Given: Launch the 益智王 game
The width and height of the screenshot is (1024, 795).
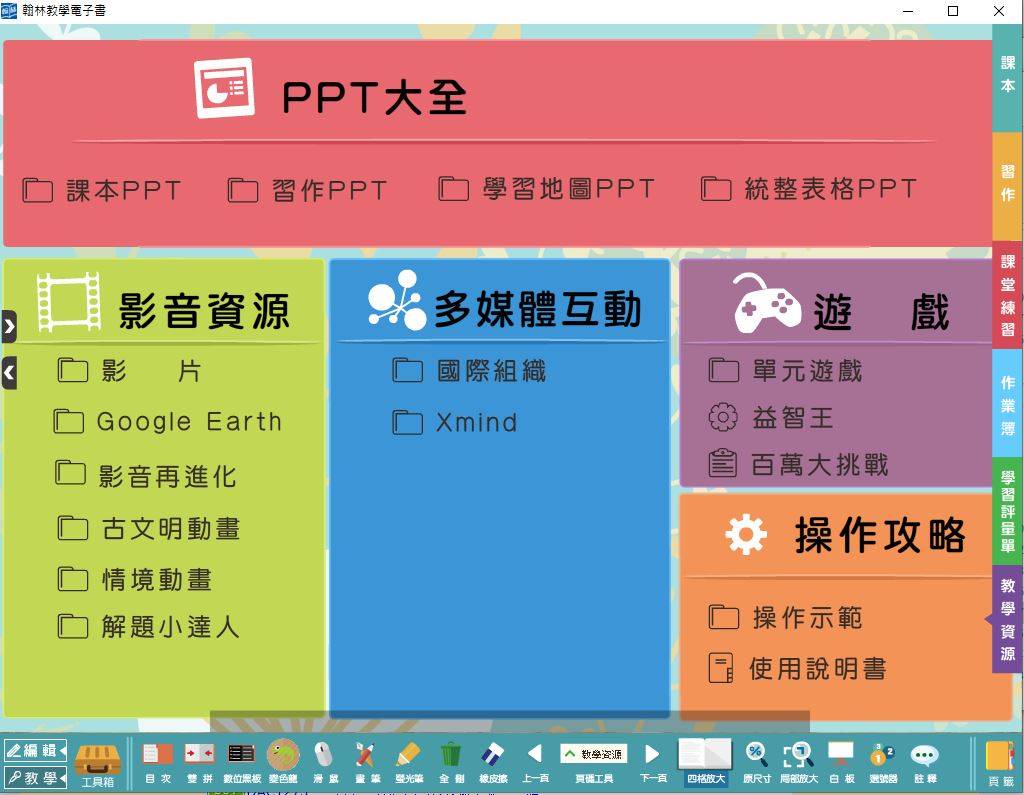Looking at the screenshot, I should coord(771,417).
